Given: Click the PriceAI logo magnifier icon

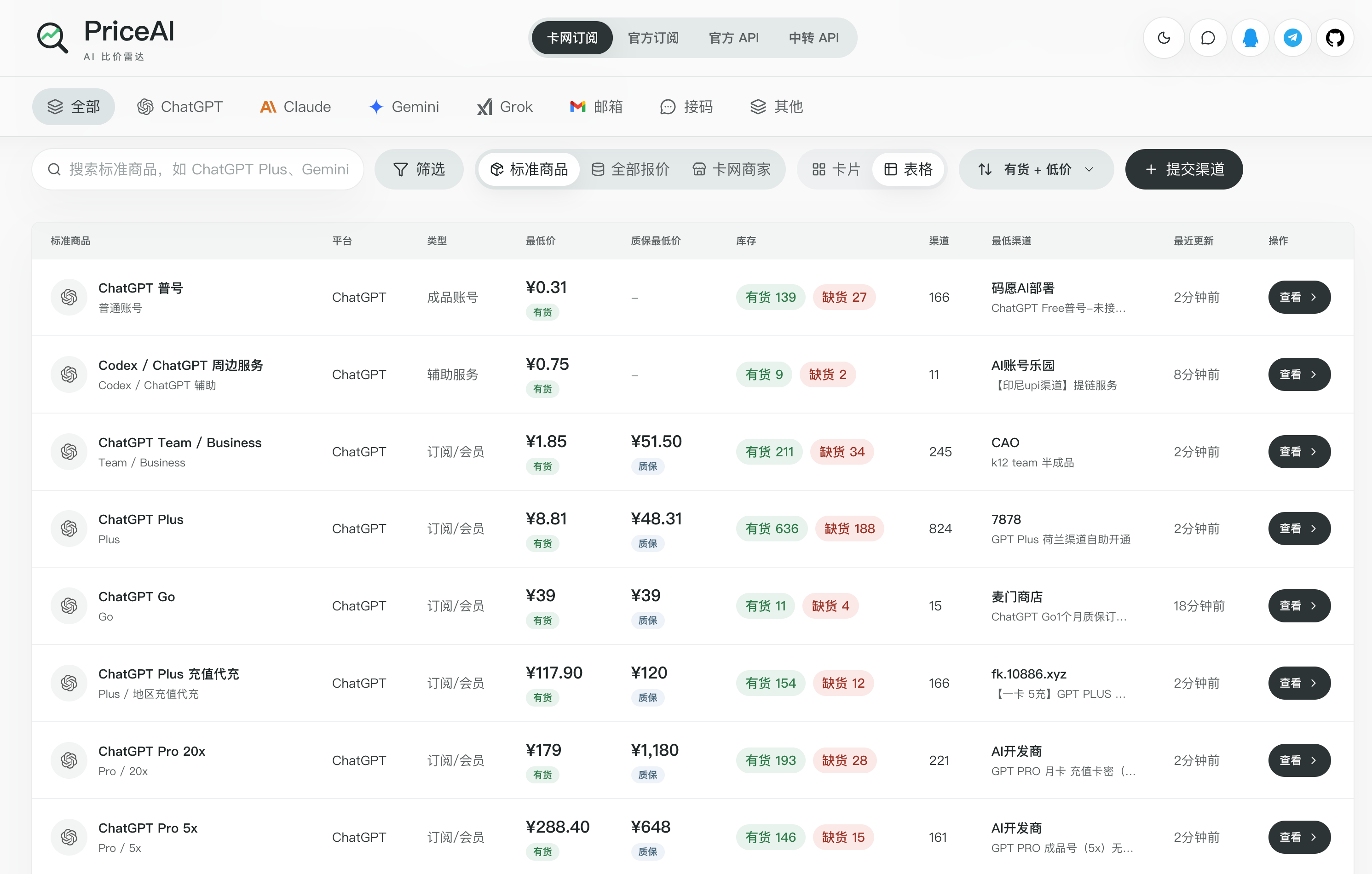Looking at the screenshot, I should [x=52, y=38].
